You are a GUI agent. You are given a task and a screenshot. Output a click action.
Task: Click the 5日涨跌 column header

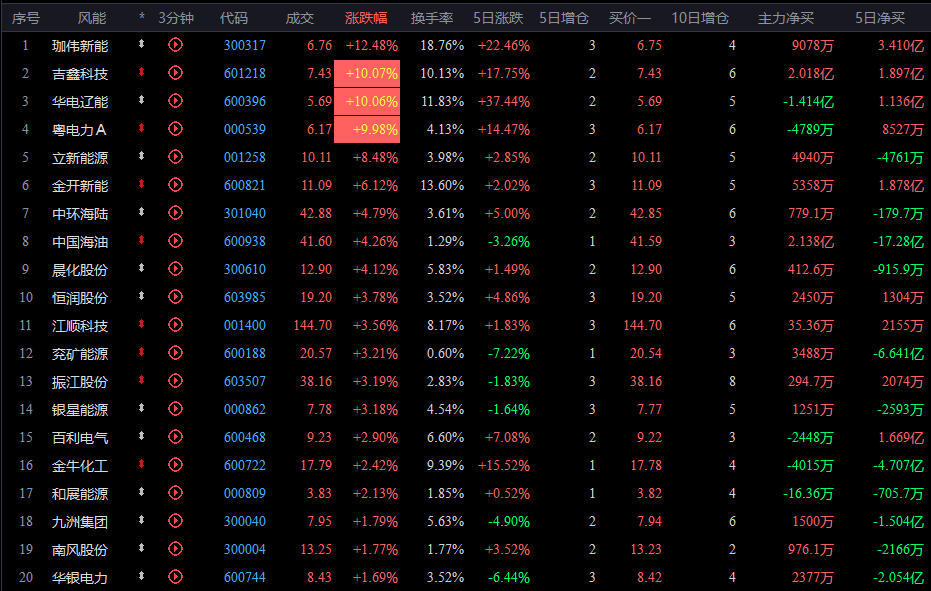498,18
